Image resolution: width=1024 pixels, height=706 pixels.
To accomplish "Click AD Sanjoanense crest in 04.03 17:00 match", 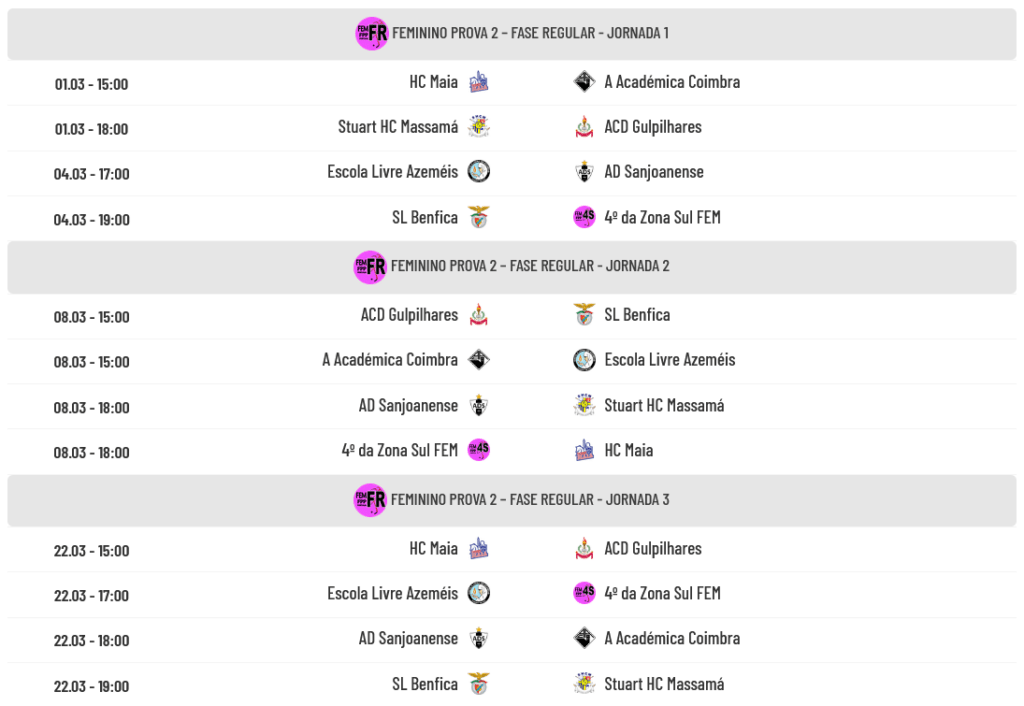I will click(585, 172).
